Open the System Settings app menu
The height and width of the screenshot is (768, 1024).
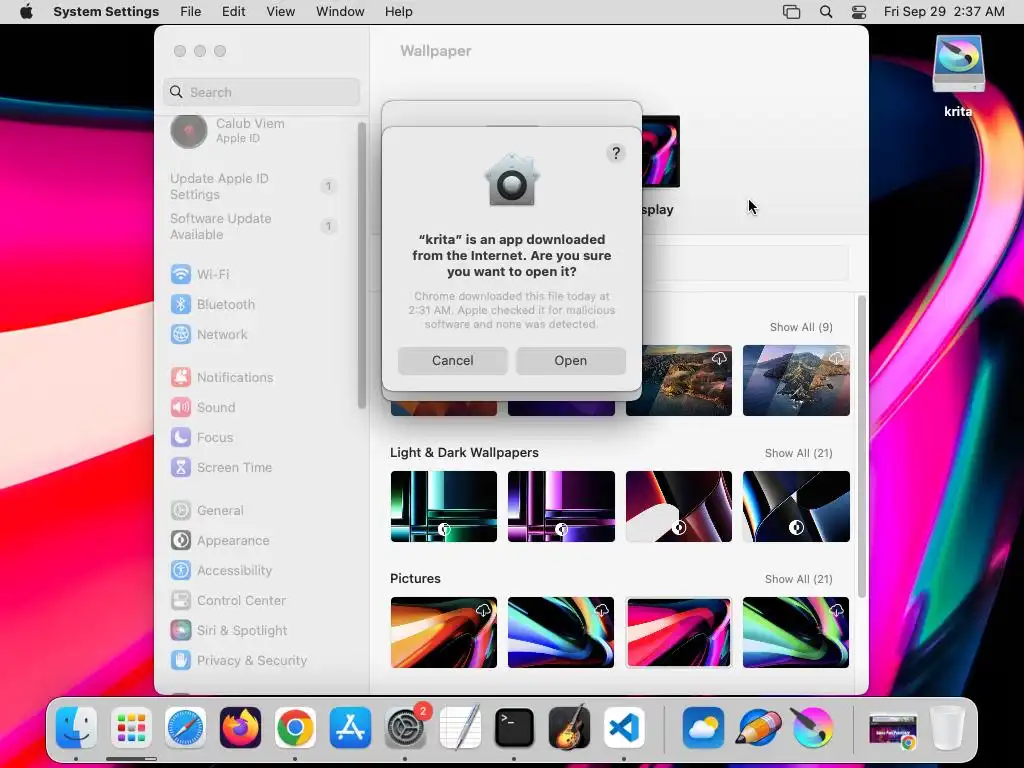(x=106, y=12)
